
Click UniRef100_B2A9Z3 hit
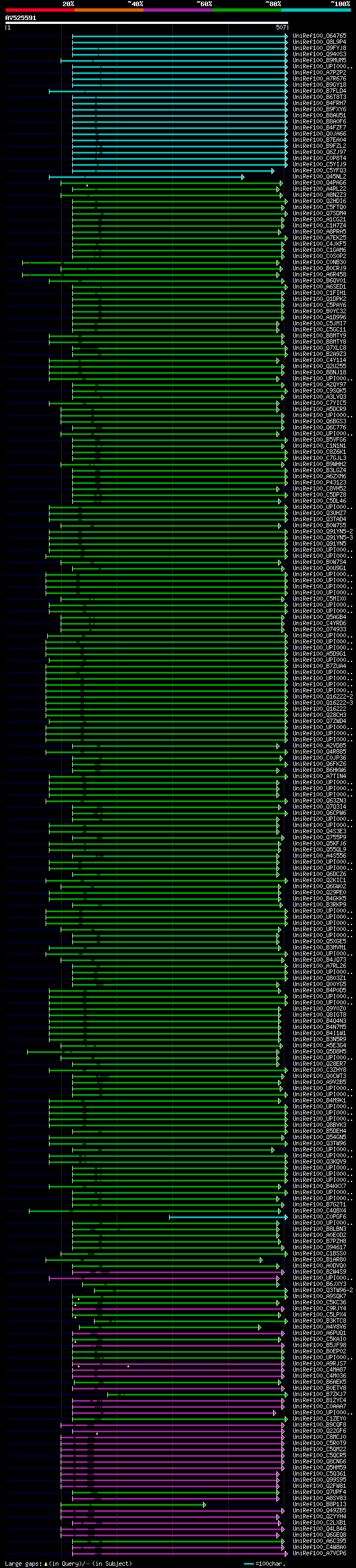pyautogui.click(x=319, y=354)
